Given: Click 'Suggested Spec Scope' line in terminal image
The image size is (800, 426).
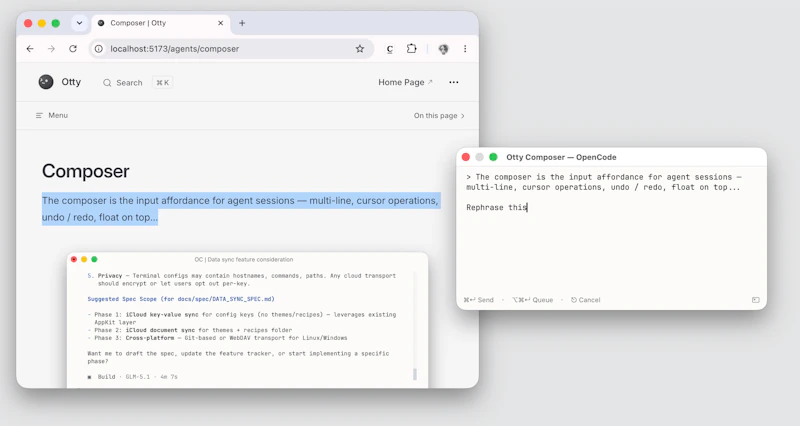Looking at the screenshot, I should point(181,299).
